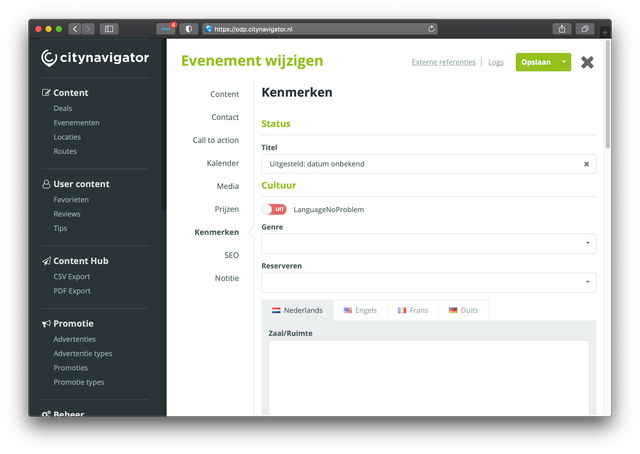Close the Evenement wijzigen form via the X
Screen dimensions: 640x454
pyautogui.click(x=587, y=62)
